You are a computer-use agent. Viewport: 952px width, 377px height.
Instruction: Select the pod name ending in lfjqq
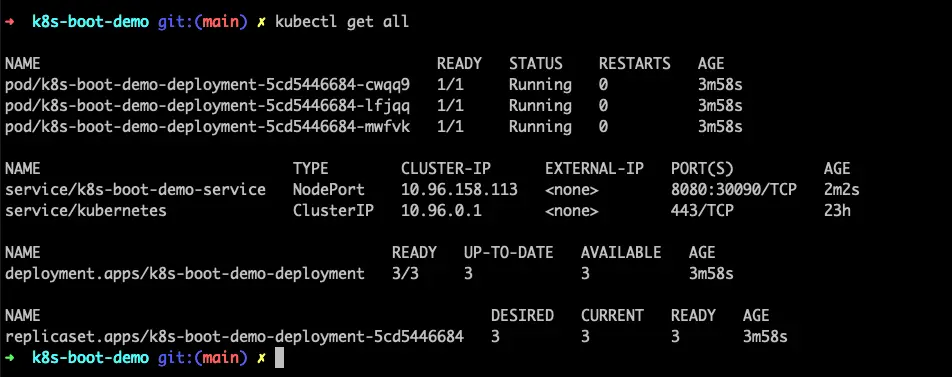tap(208, 106)
